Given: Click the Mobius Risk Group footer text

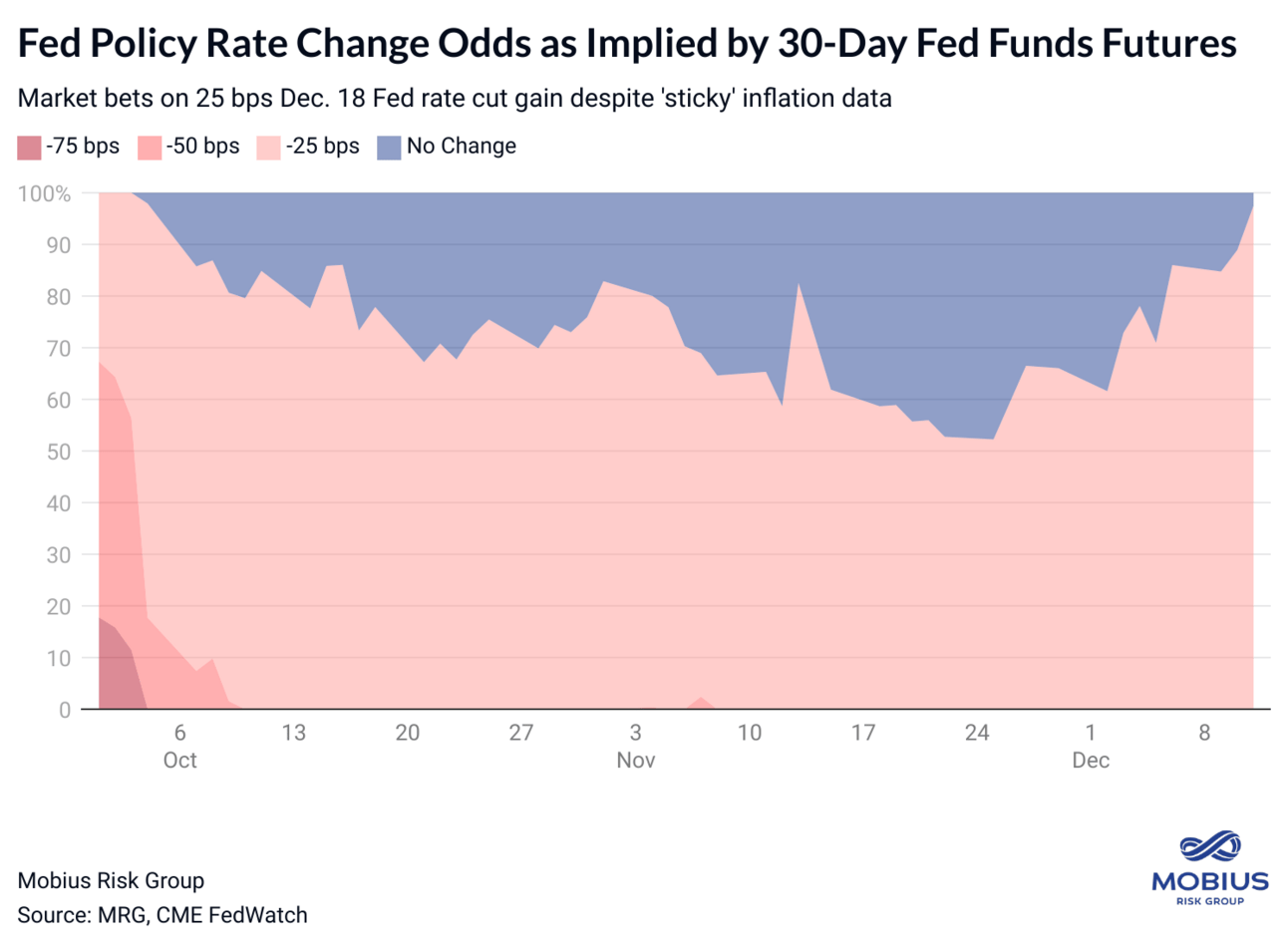Looking at the screenshot, I should (x=111, y=880).
